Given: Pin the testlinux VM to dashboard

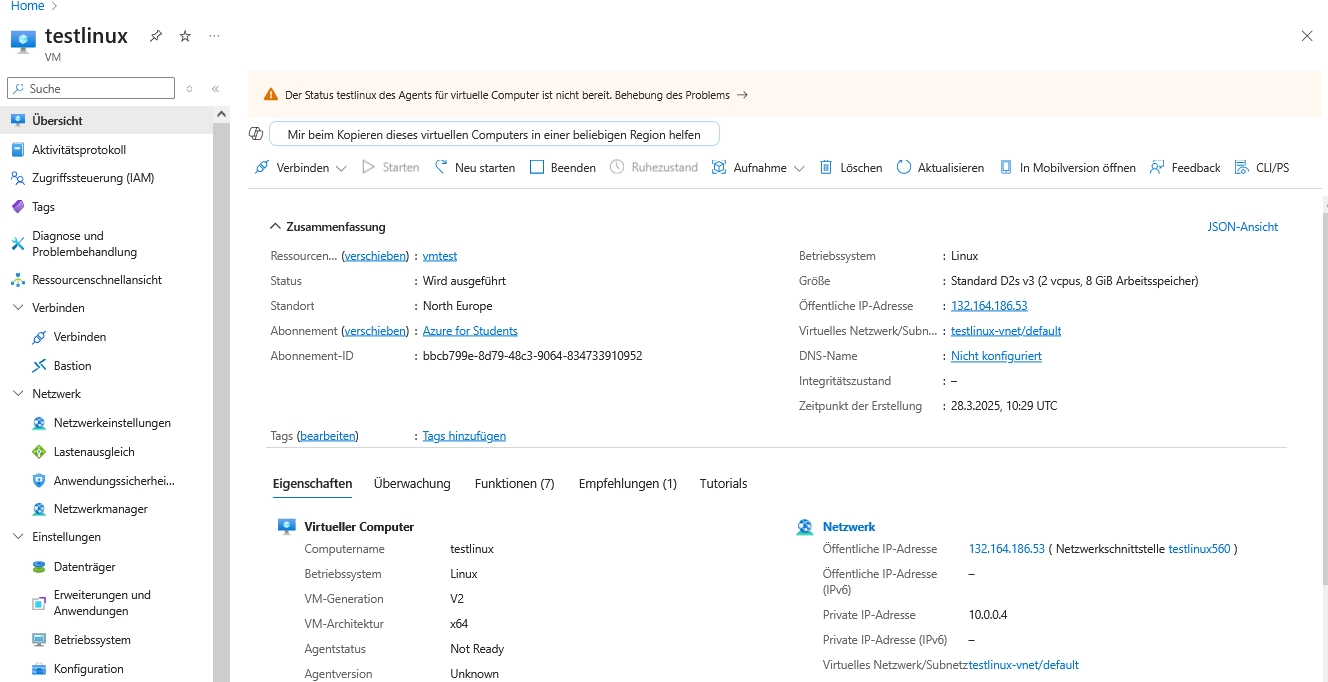Looking at the screenshot, I should (x=155, y=36).
